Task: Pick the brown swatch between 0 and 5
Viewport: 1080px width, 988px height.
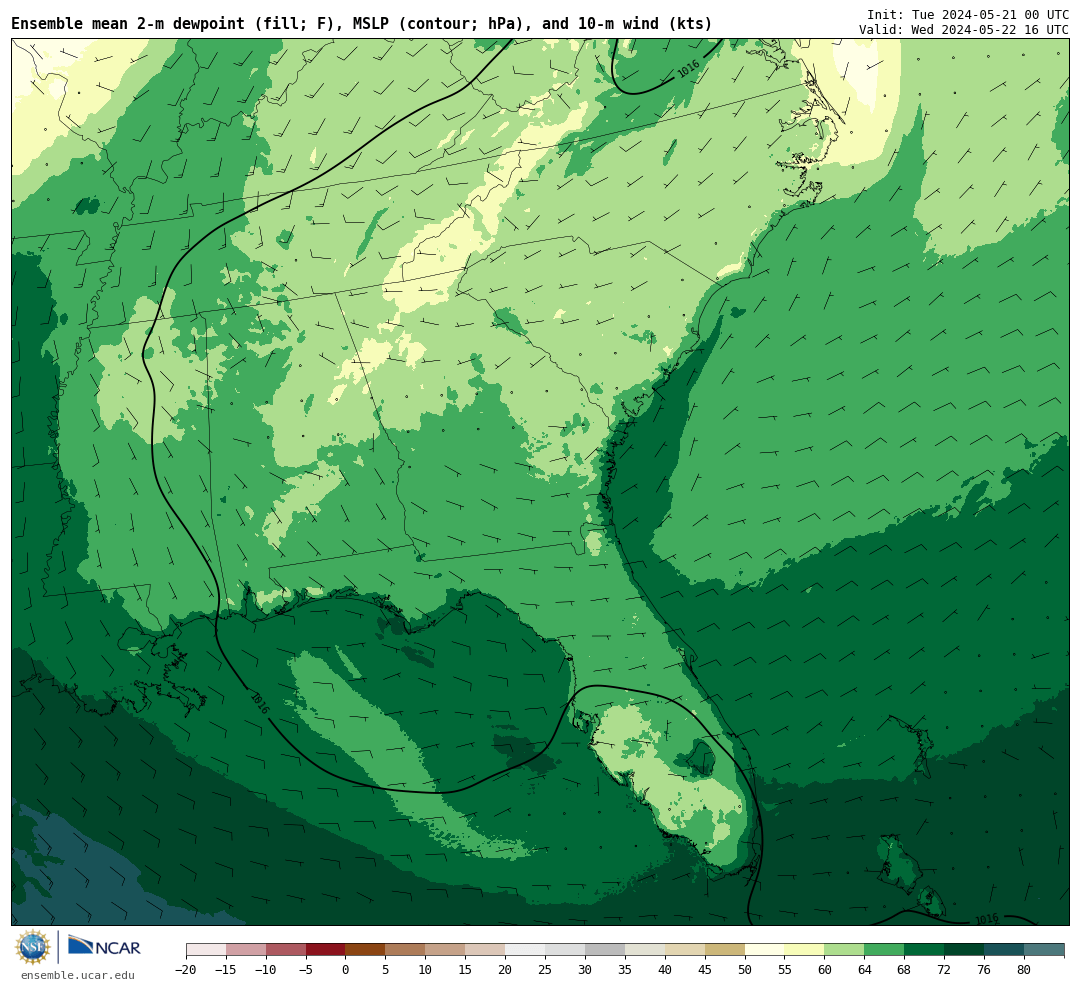Action: [366, 950]
